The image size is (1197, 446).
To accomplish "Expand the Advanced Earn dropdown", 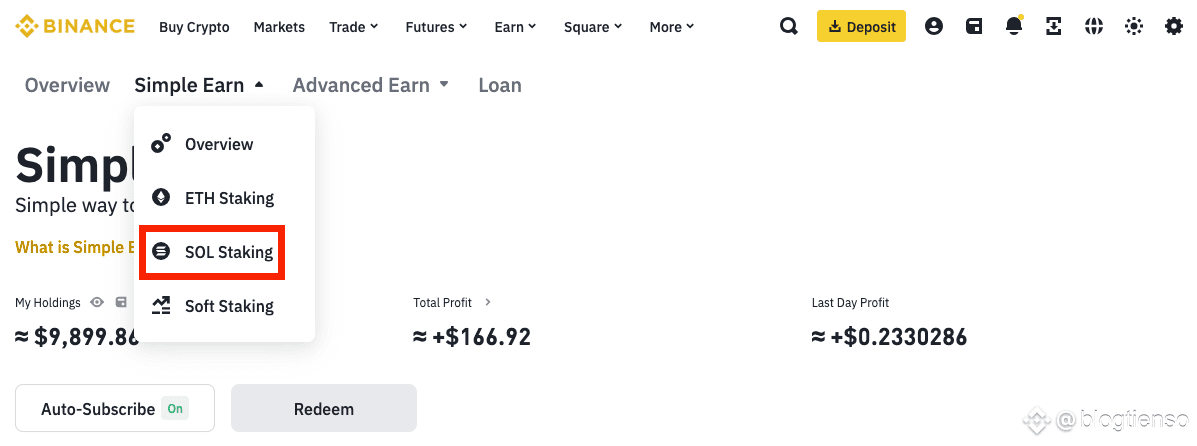I will 371,85.
